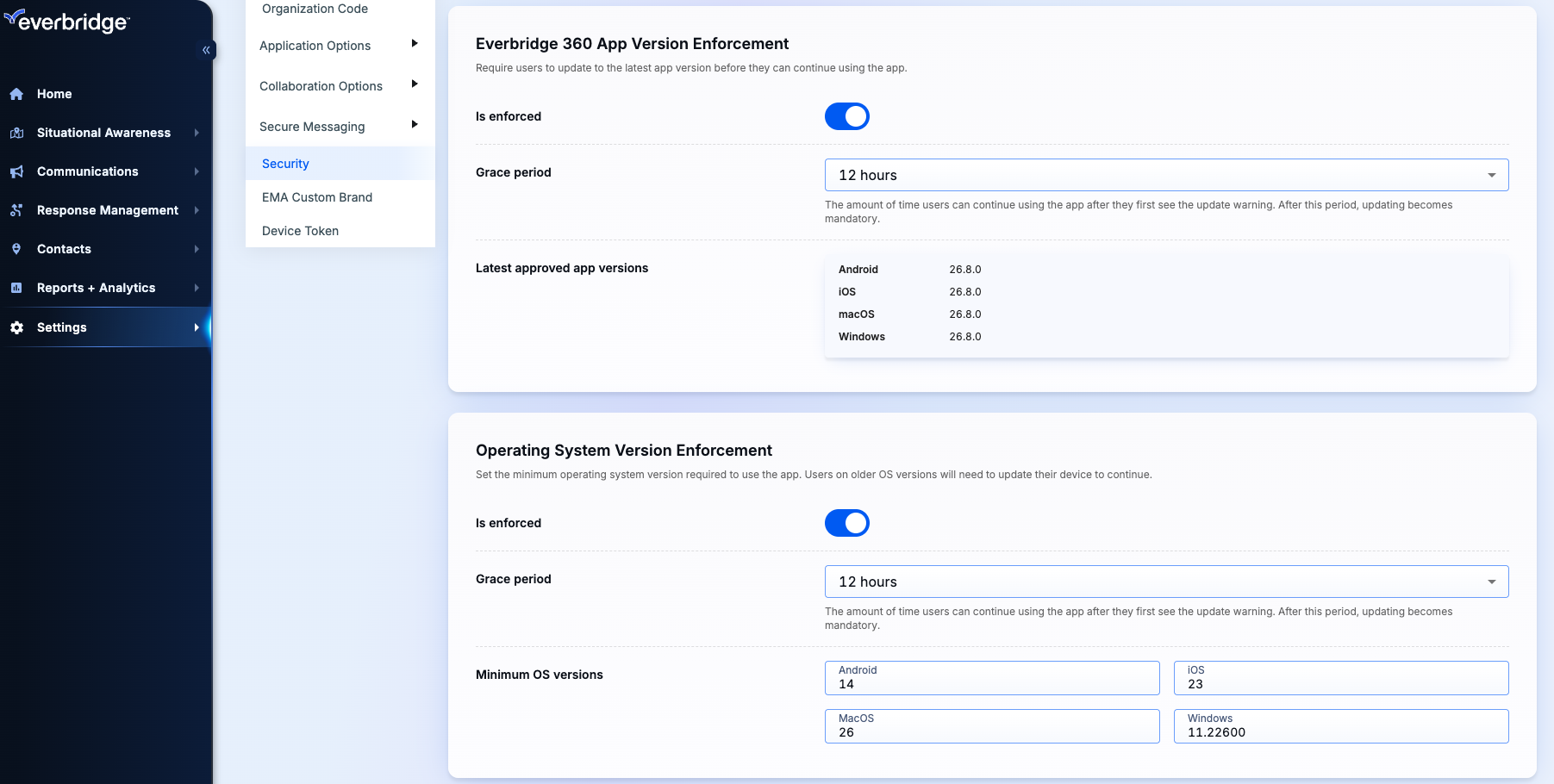Viewport: 1554px width, 784px height.
Task: Click the Situational Awareness map icon
Action: (x=16, y=133)
